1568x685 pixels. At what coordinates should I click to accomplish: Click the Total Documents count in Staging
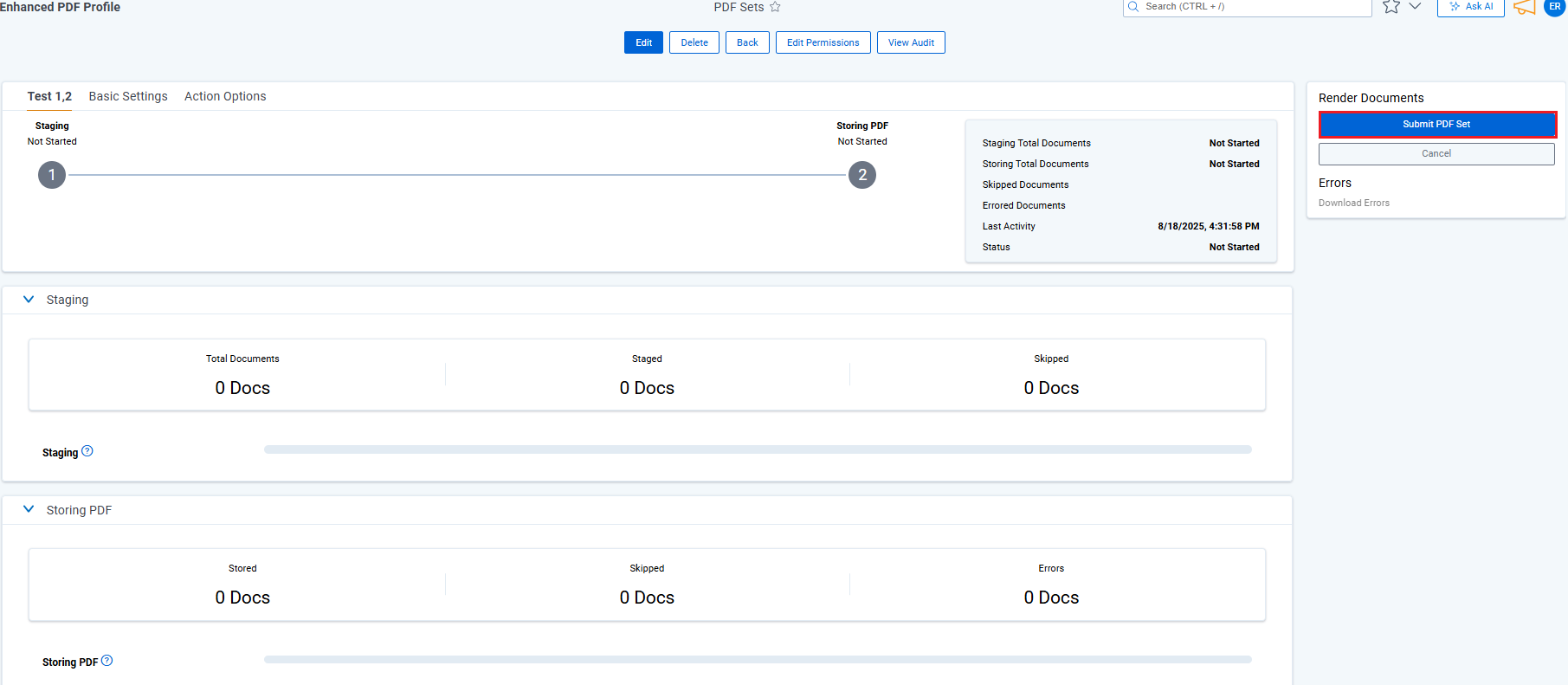click(x=242, y=388)
